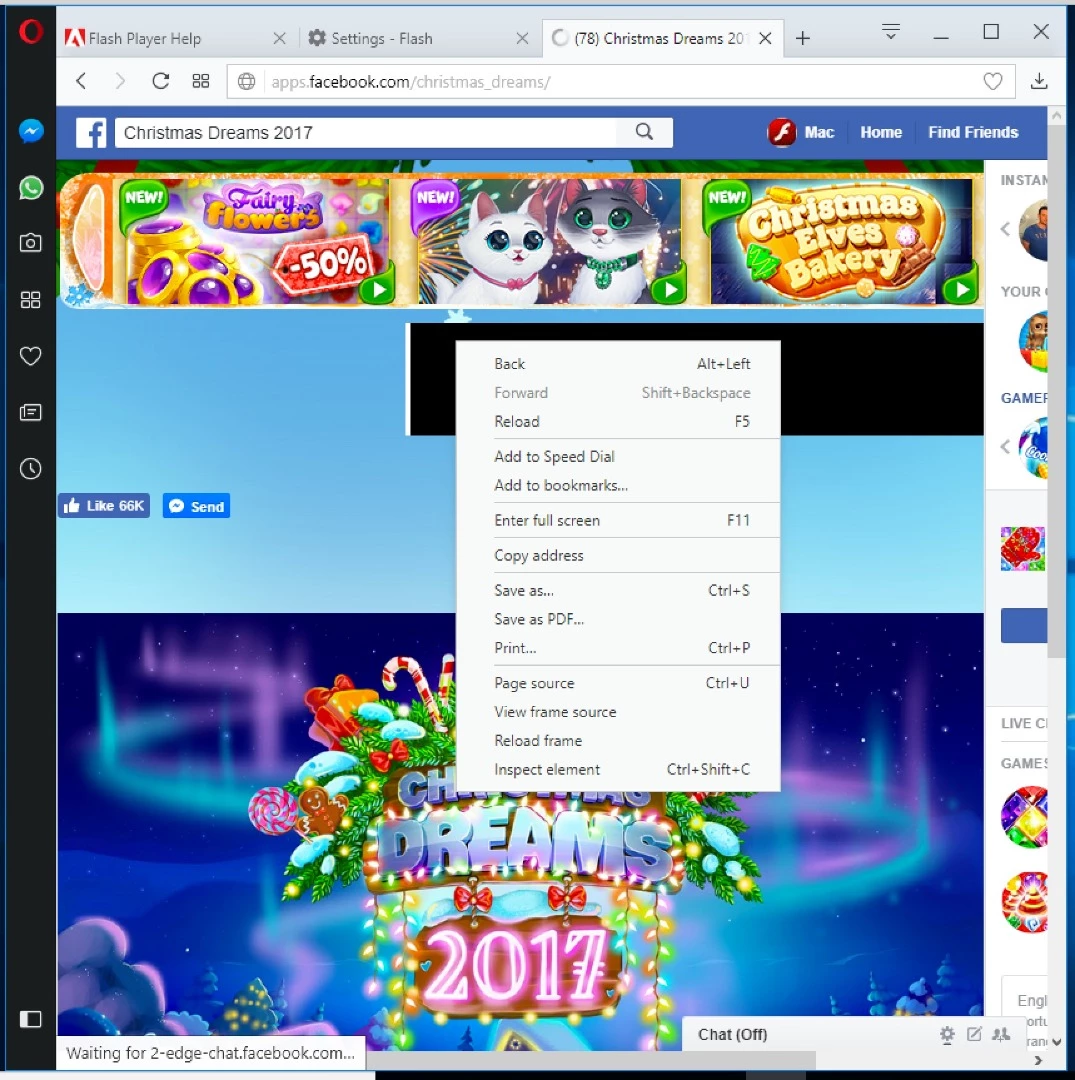Open Facebook Messenger in Opera sidebar

tap(31, 131)
